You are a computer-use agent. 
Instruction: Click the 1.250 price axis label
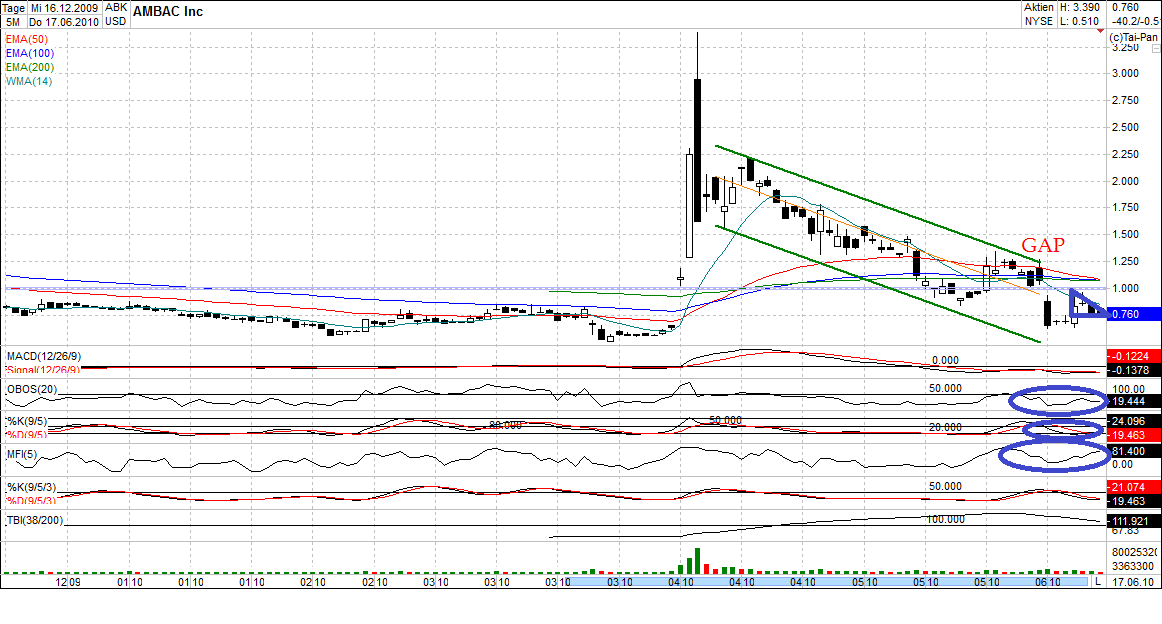coord(1126,262)
